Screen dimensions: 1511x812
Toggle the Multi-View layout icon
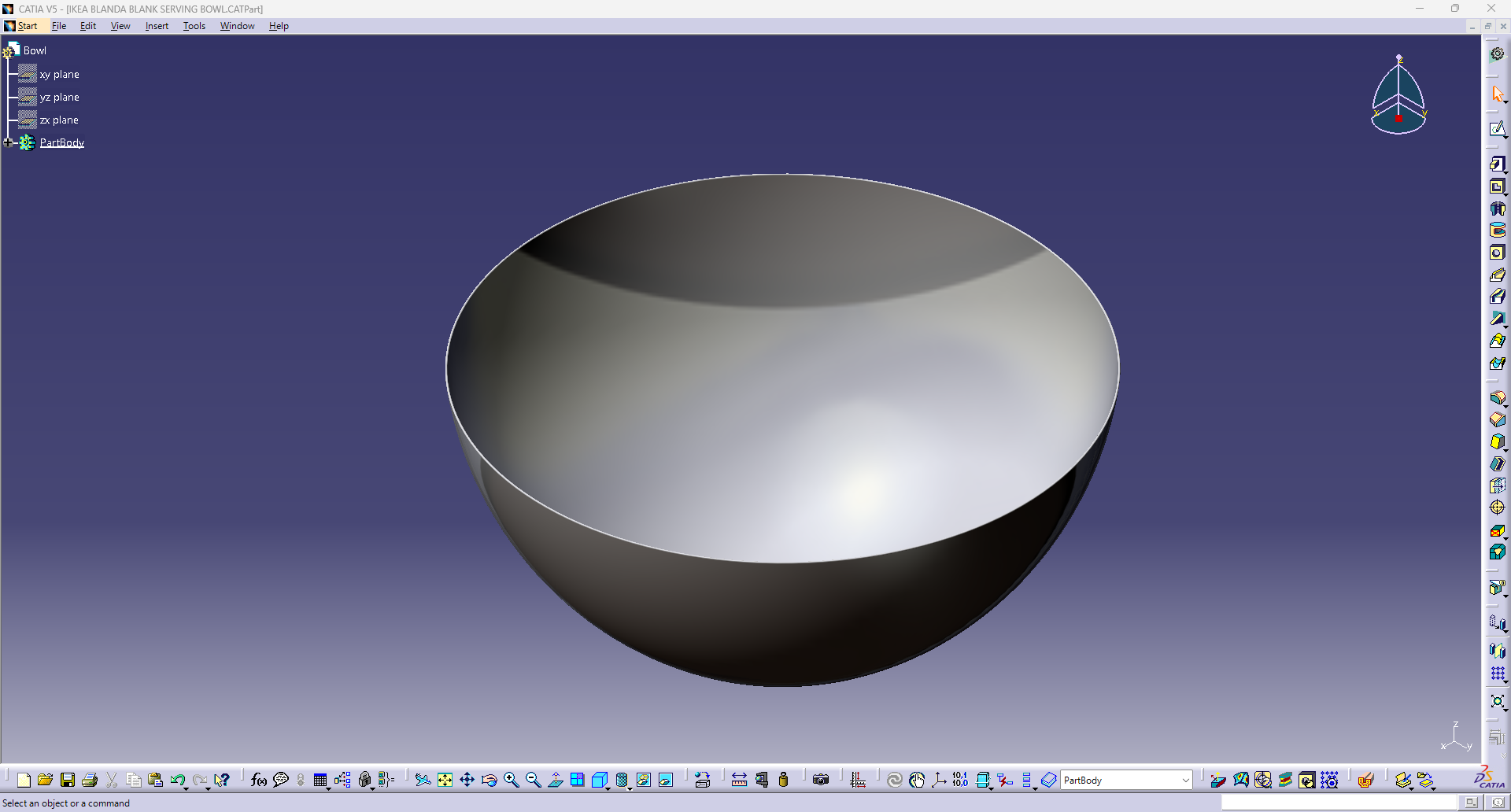tap(577, 780)
